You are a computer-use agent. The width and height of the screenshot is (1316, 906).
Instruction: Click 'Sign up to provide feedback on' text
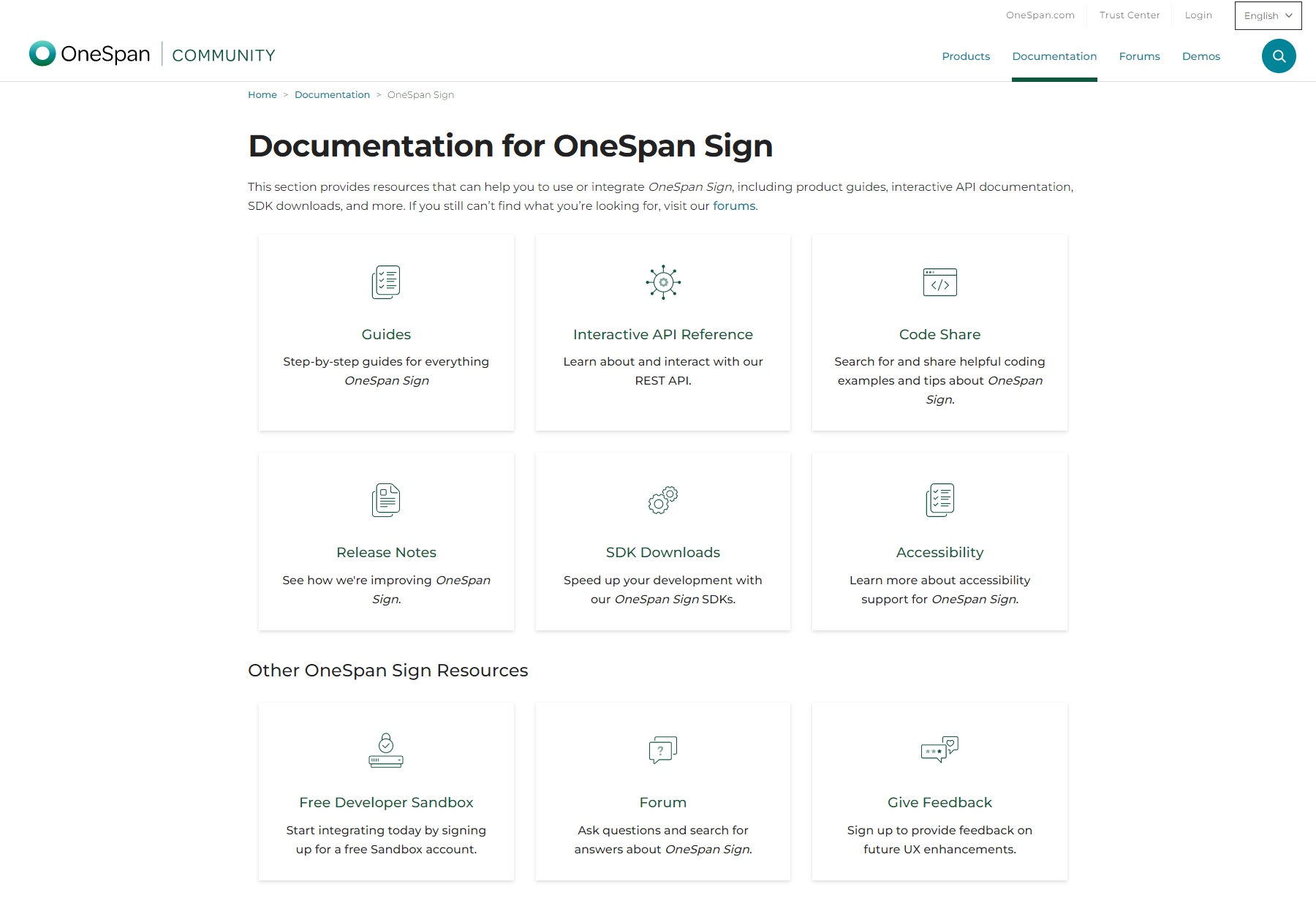tap(939, 831)
